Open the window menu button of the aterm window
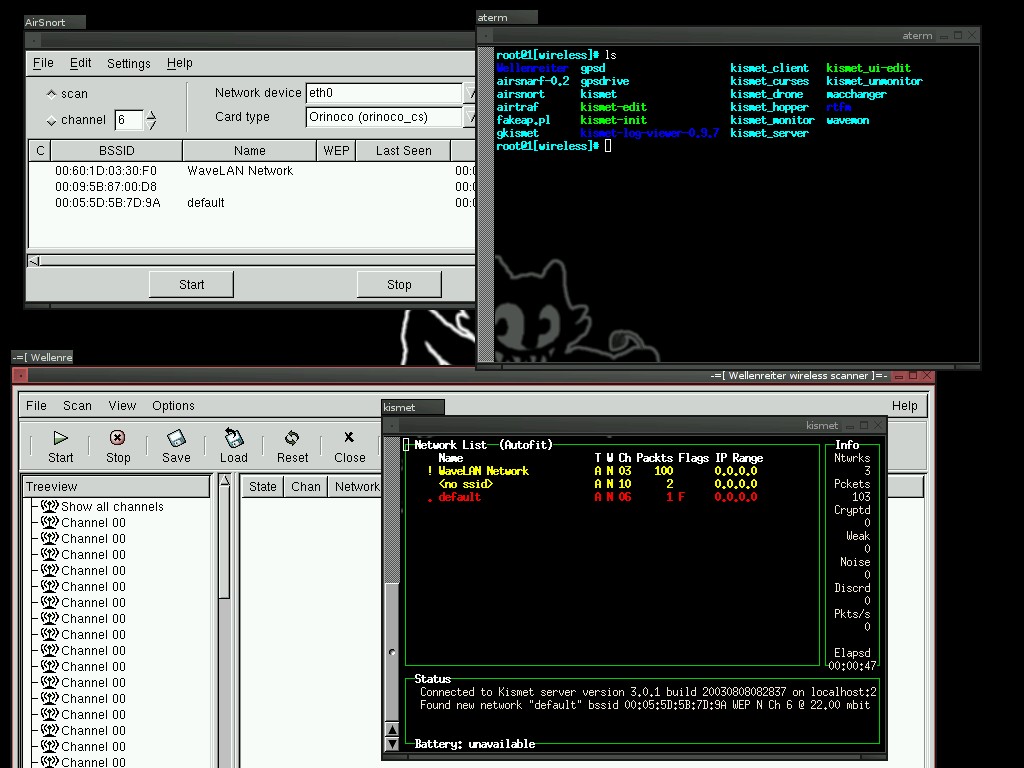1024x768 pixels. click(486, 35)
